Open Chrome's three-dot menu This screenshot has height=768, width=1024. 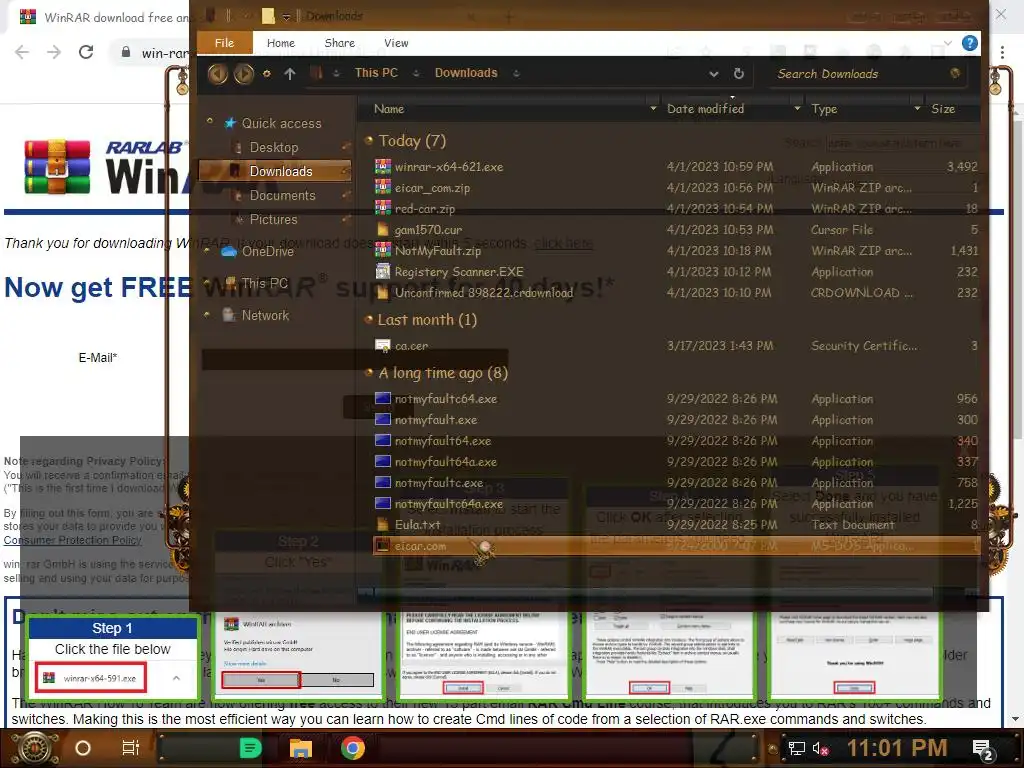click(1002, 52)
